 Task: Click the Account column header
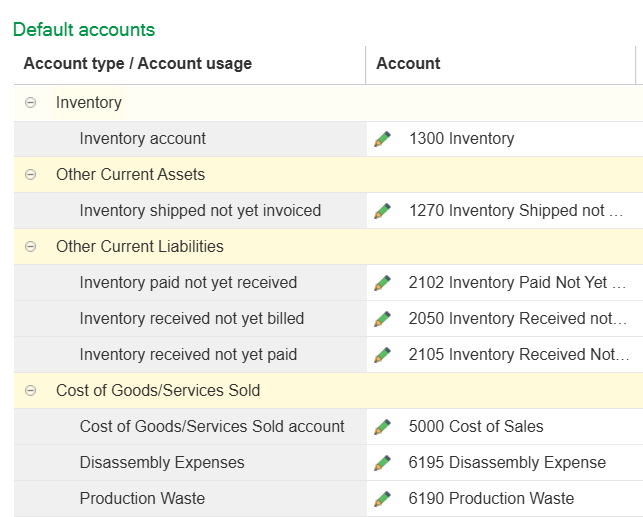click(x=408, y=64)
